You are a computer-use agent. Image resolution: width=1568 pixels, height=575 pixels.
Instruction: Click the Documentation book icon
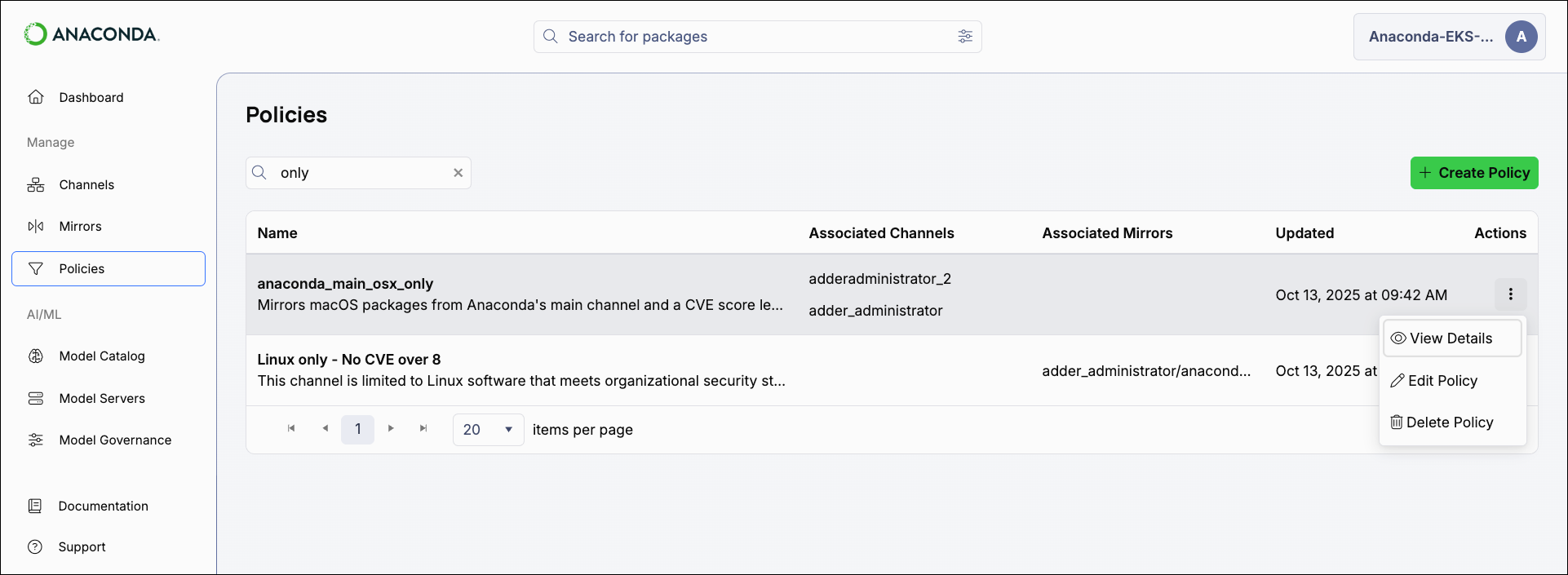[x=35, y=506]
